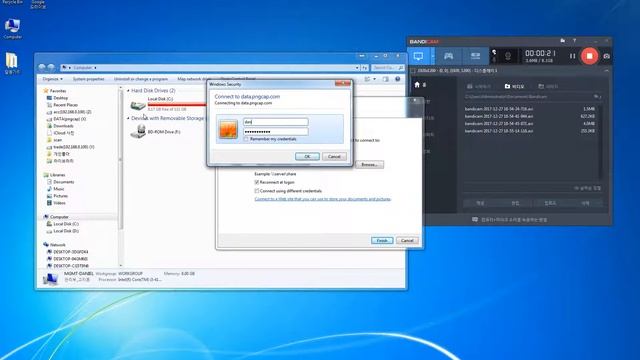Click Browse in Map Network Drive dialog

[369, 164]
